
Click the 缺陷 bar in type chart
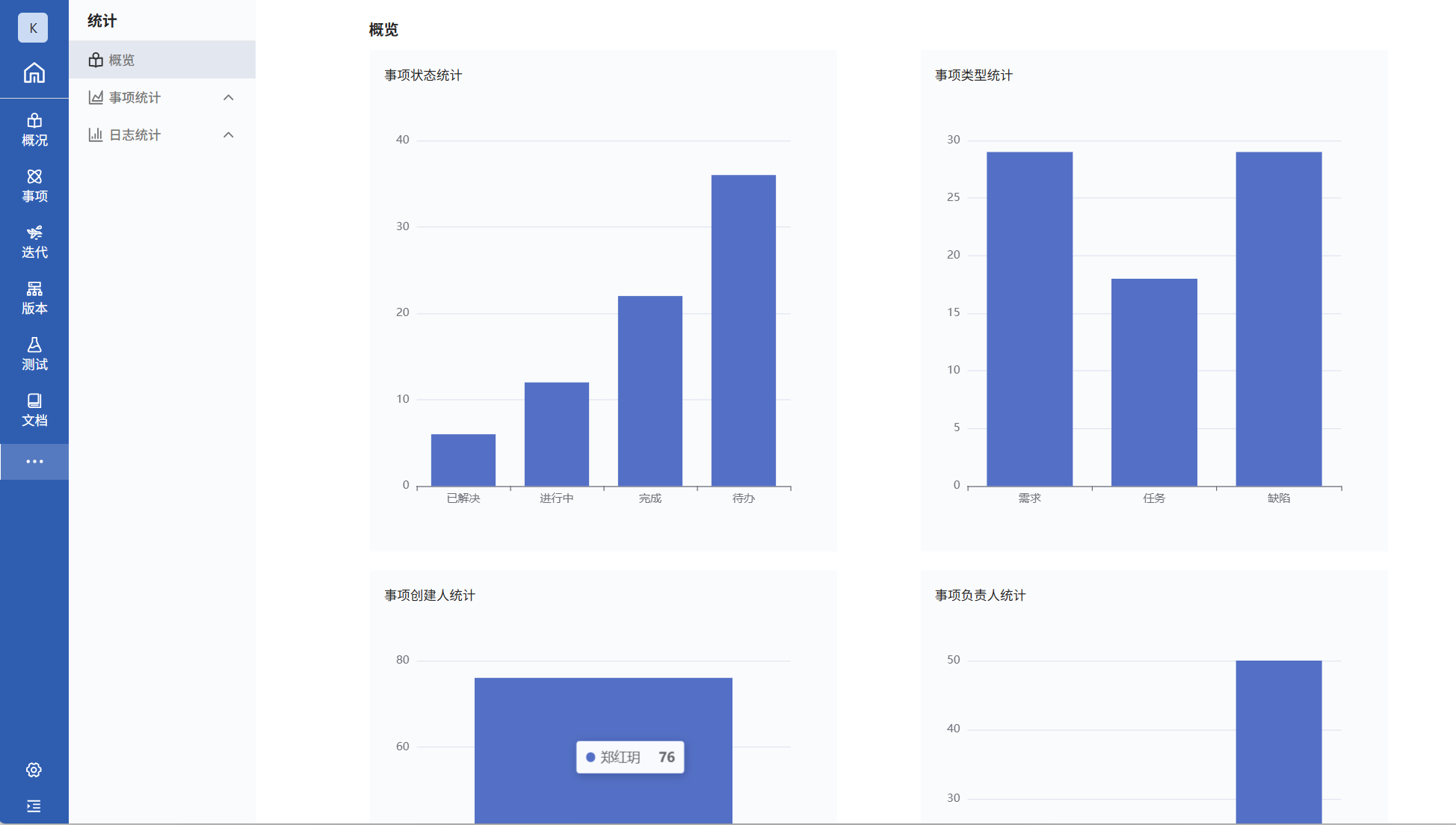tap(1278, 319)
